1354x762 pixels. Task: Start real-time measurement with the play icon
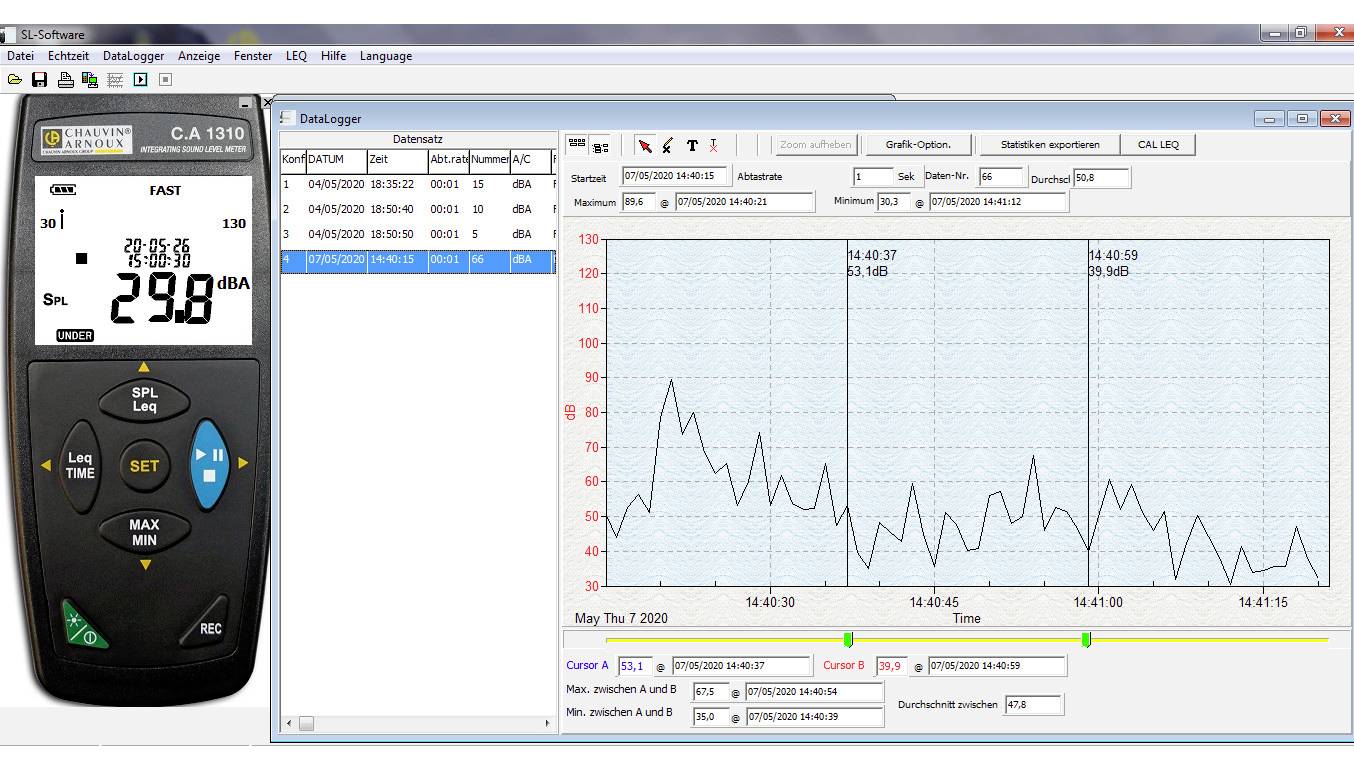(x=139, y=79)
